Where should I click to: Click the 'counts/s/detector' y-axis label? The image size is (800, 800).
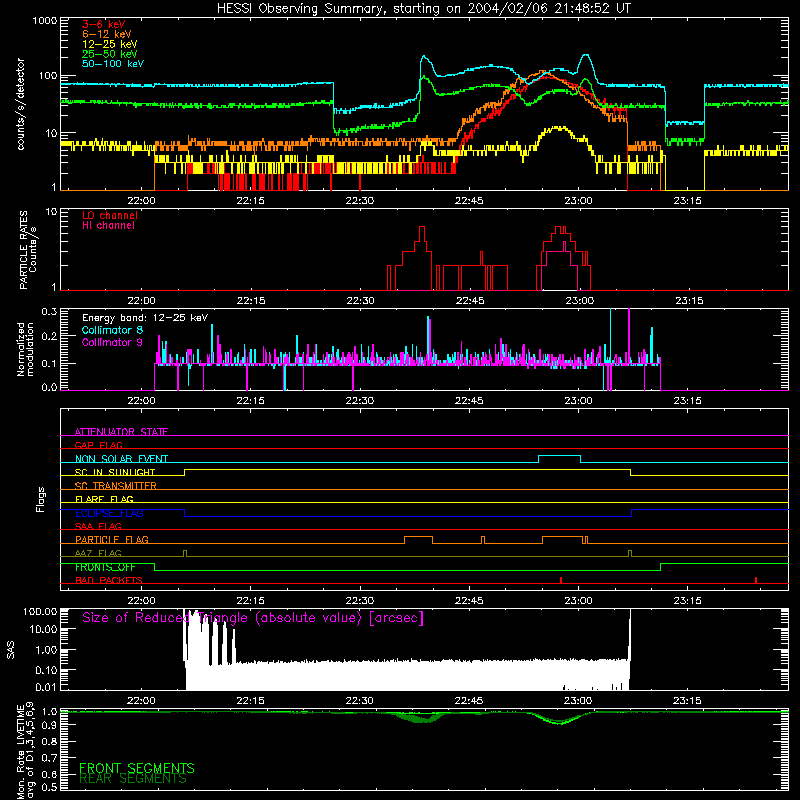pyautogui.click(x=20, y=104)
